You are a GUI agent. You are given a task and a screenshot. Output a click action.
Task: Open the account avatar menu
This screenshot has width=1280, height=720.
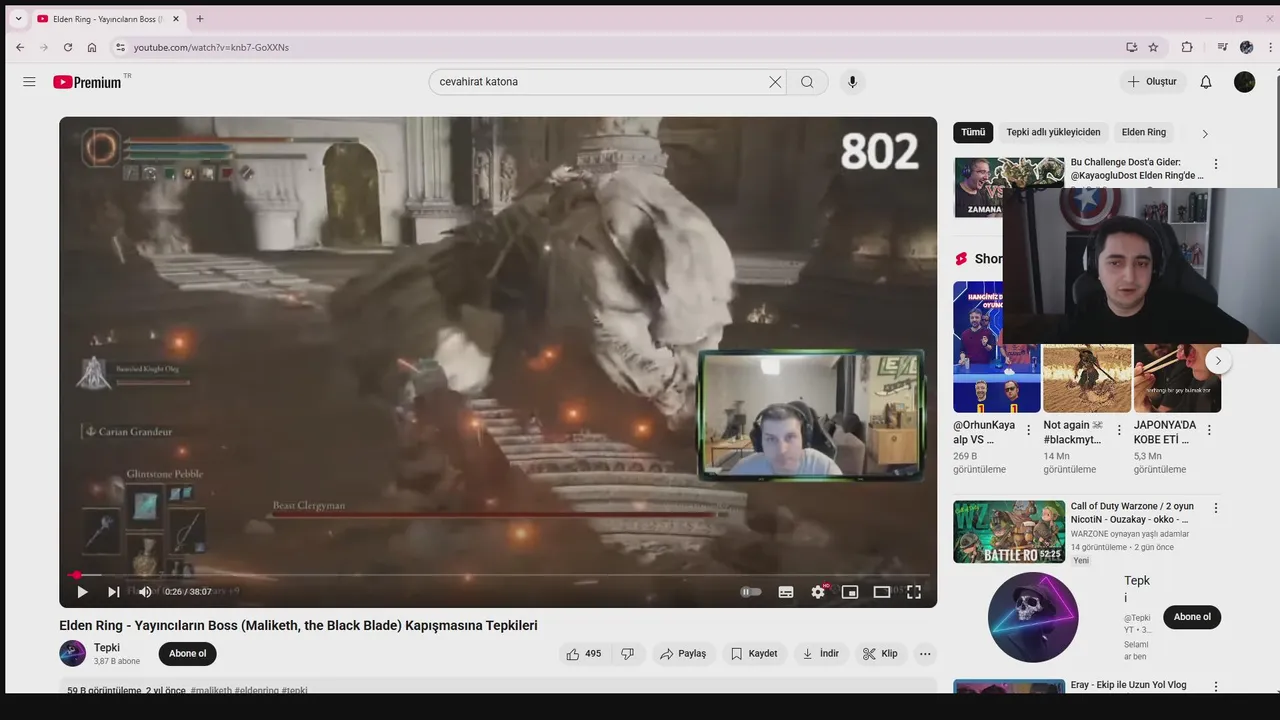1245,82
